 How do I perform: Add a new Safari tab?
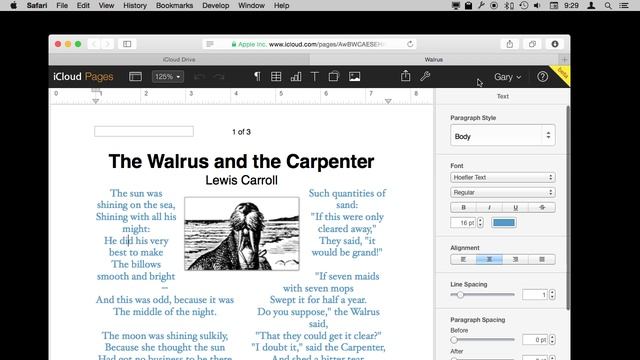coord(564,60)
